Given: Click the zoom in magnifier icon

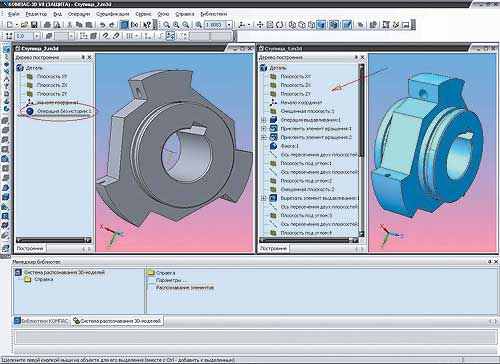Looking at the screenshot, I should [x=176, y=25].
